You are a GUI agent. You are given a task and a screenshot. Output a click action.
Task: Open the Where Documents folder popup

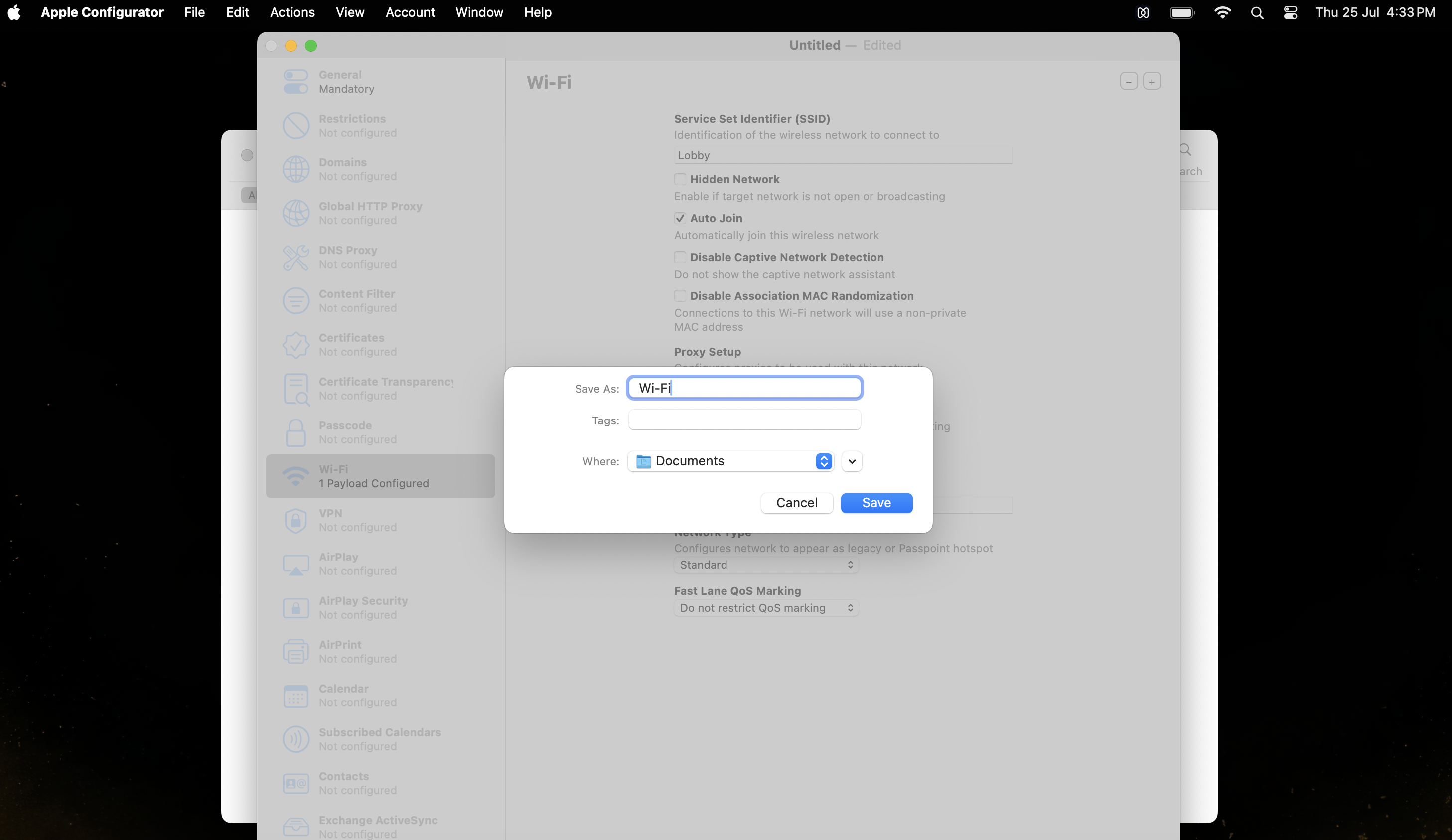pyautogui.click(x=730, y=461)
